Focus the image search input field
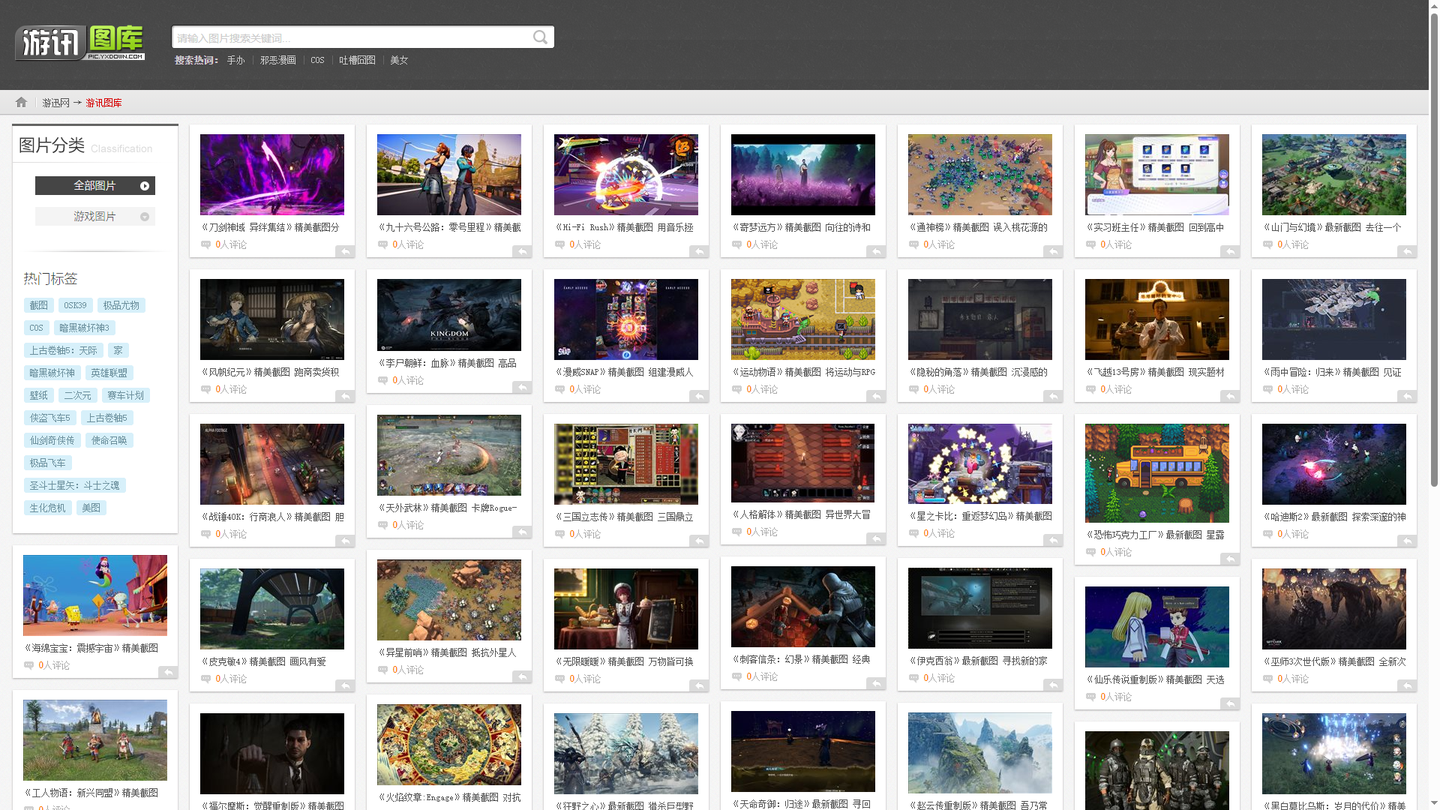 (x=351, y=38)
